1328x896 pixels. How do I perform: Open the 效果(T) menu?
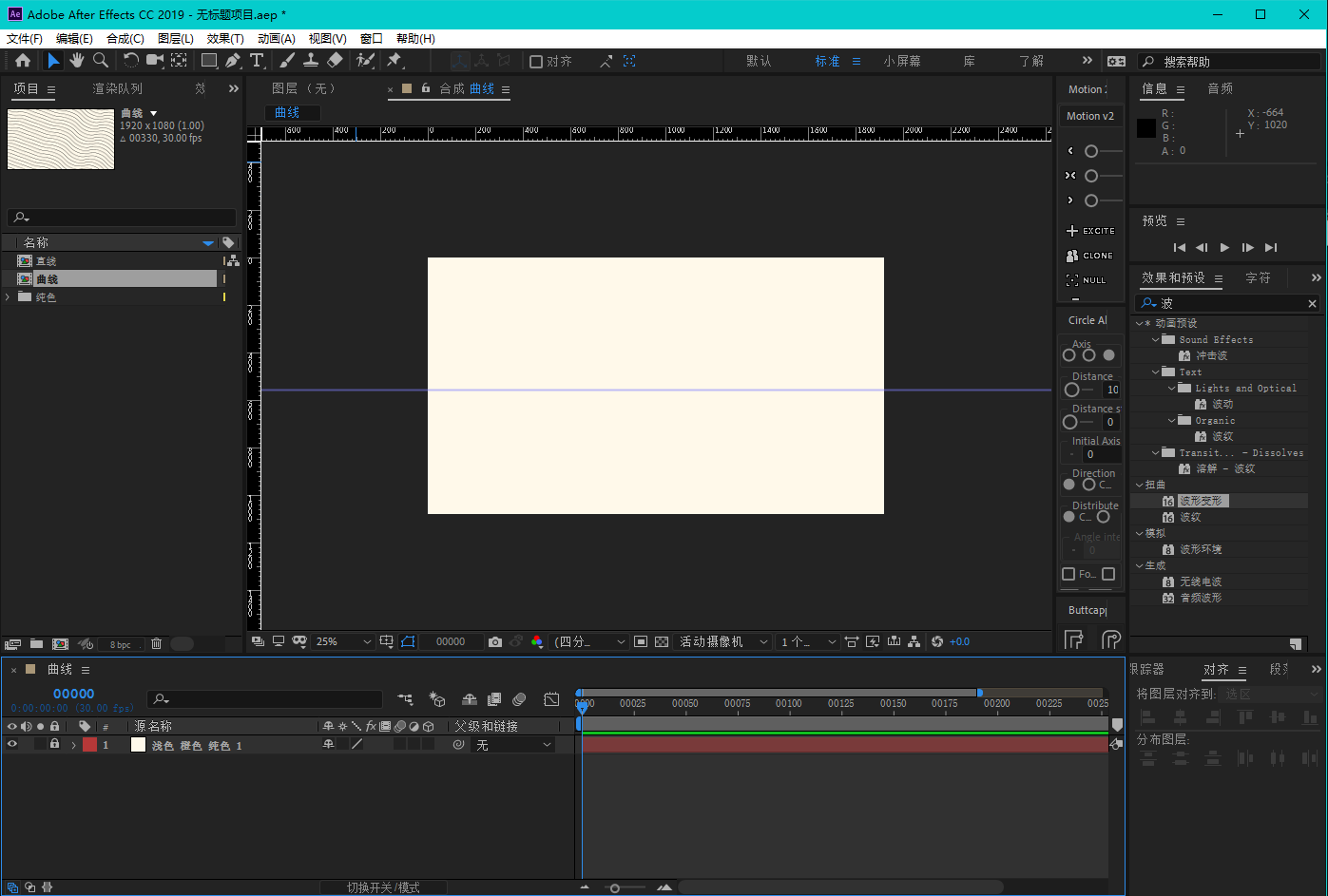(x=225, y=38)
